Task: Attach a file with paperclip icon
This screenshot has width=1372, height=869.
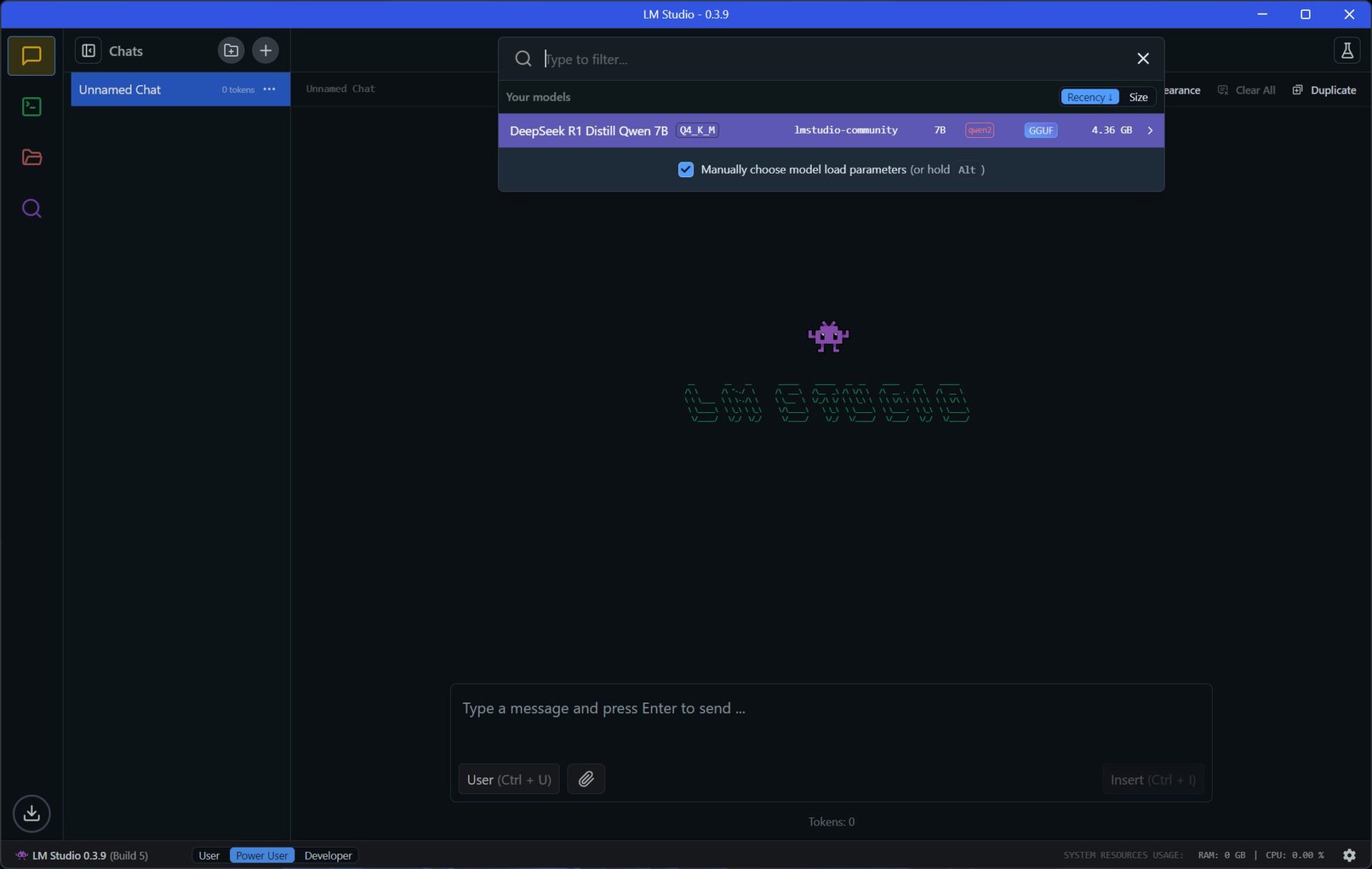Action: click(586, 779)
